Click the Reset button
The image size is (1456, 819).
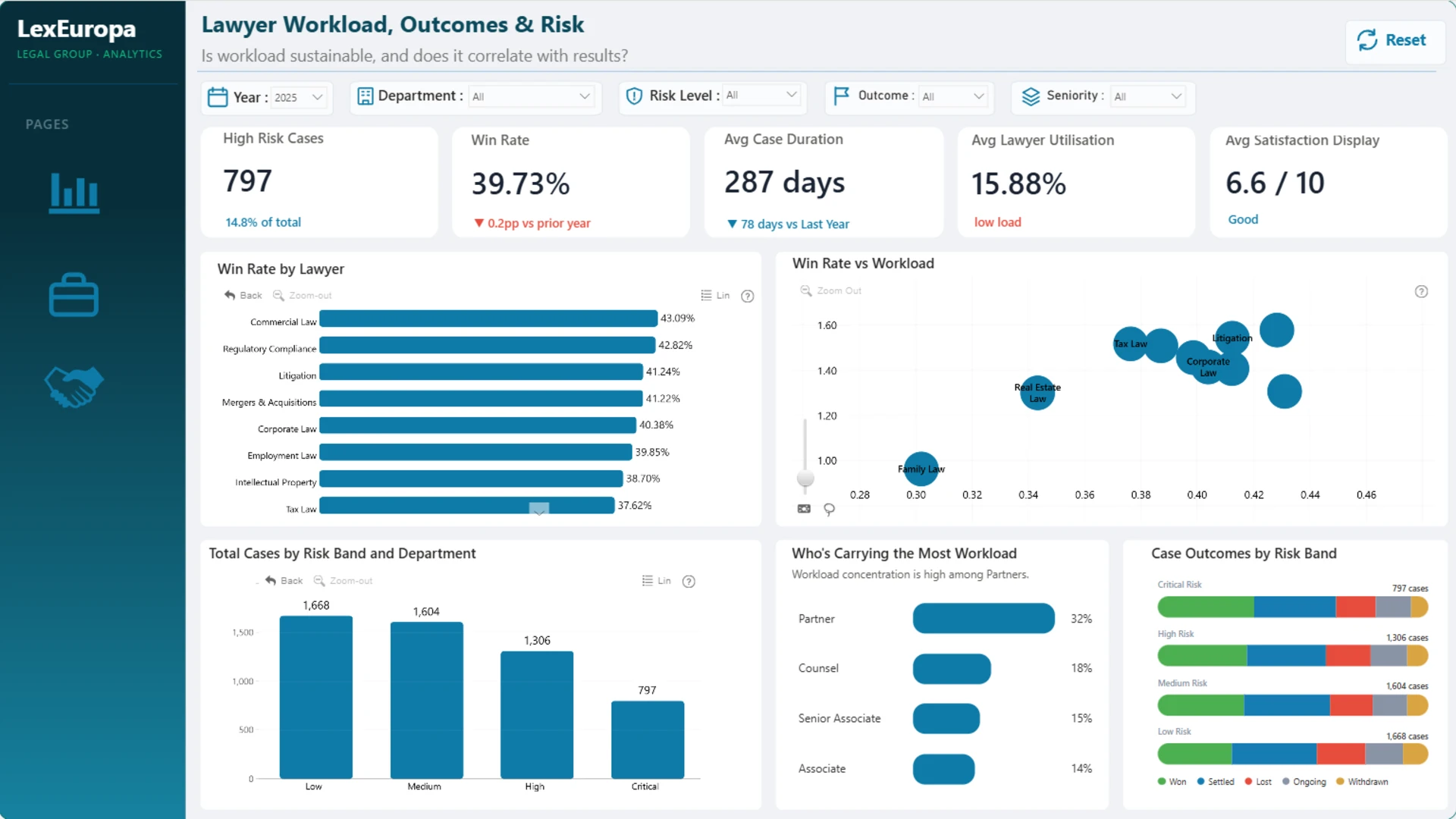point(1394,40)
